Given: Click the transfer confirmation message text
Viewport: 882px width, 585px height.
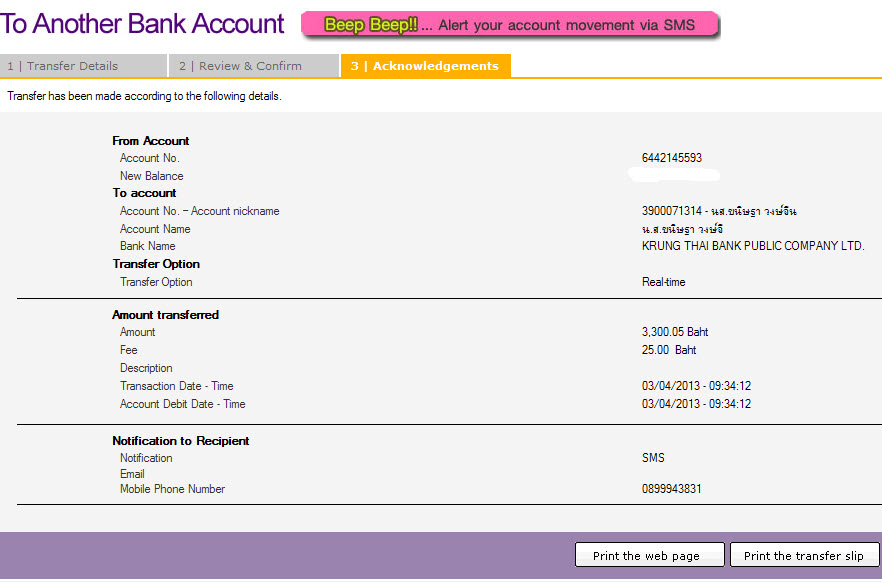Looking at the screenshot, I should coord(144,96).
